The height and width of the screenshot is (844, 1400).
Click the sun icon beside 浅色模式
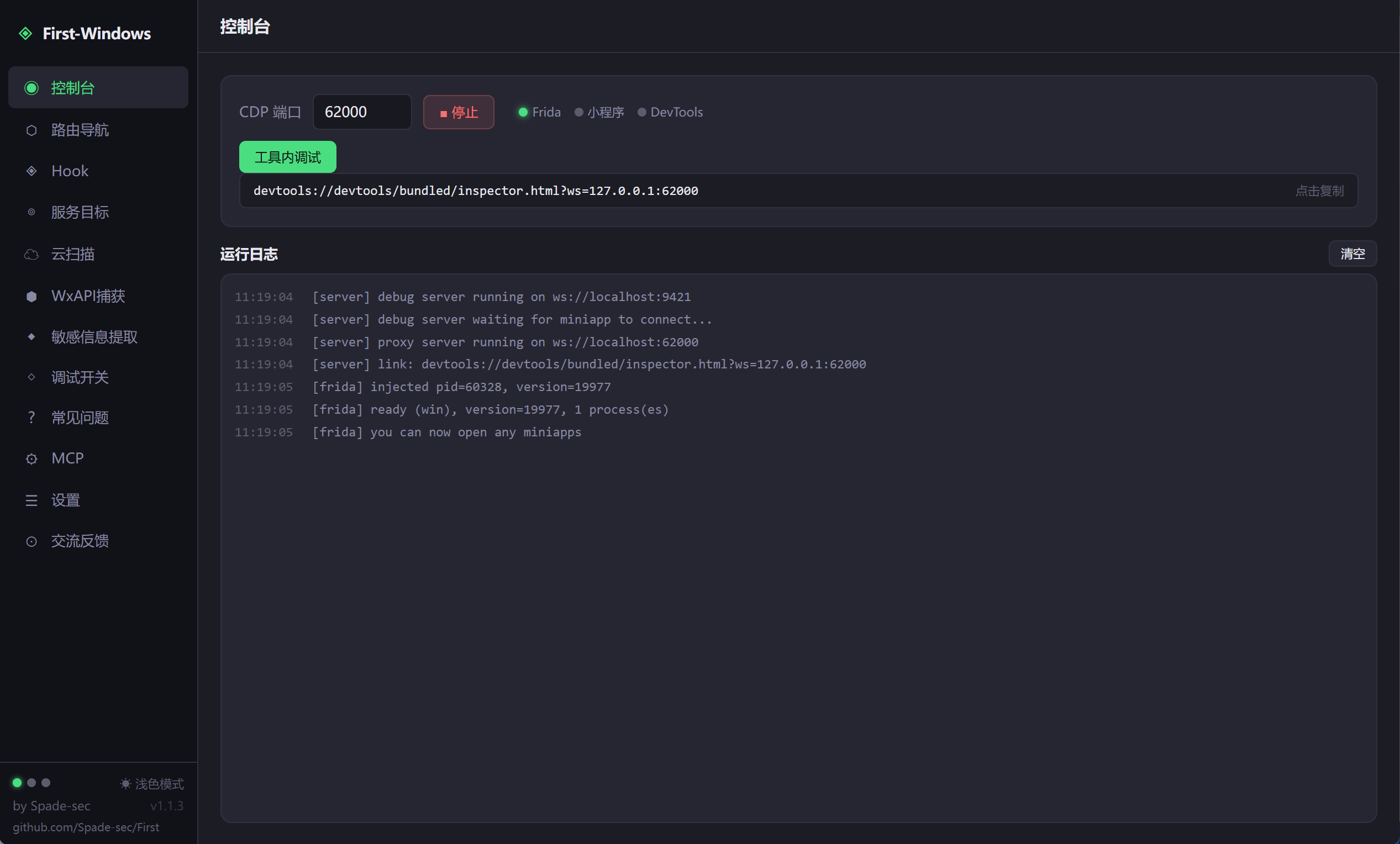click(x=125, y=784)
